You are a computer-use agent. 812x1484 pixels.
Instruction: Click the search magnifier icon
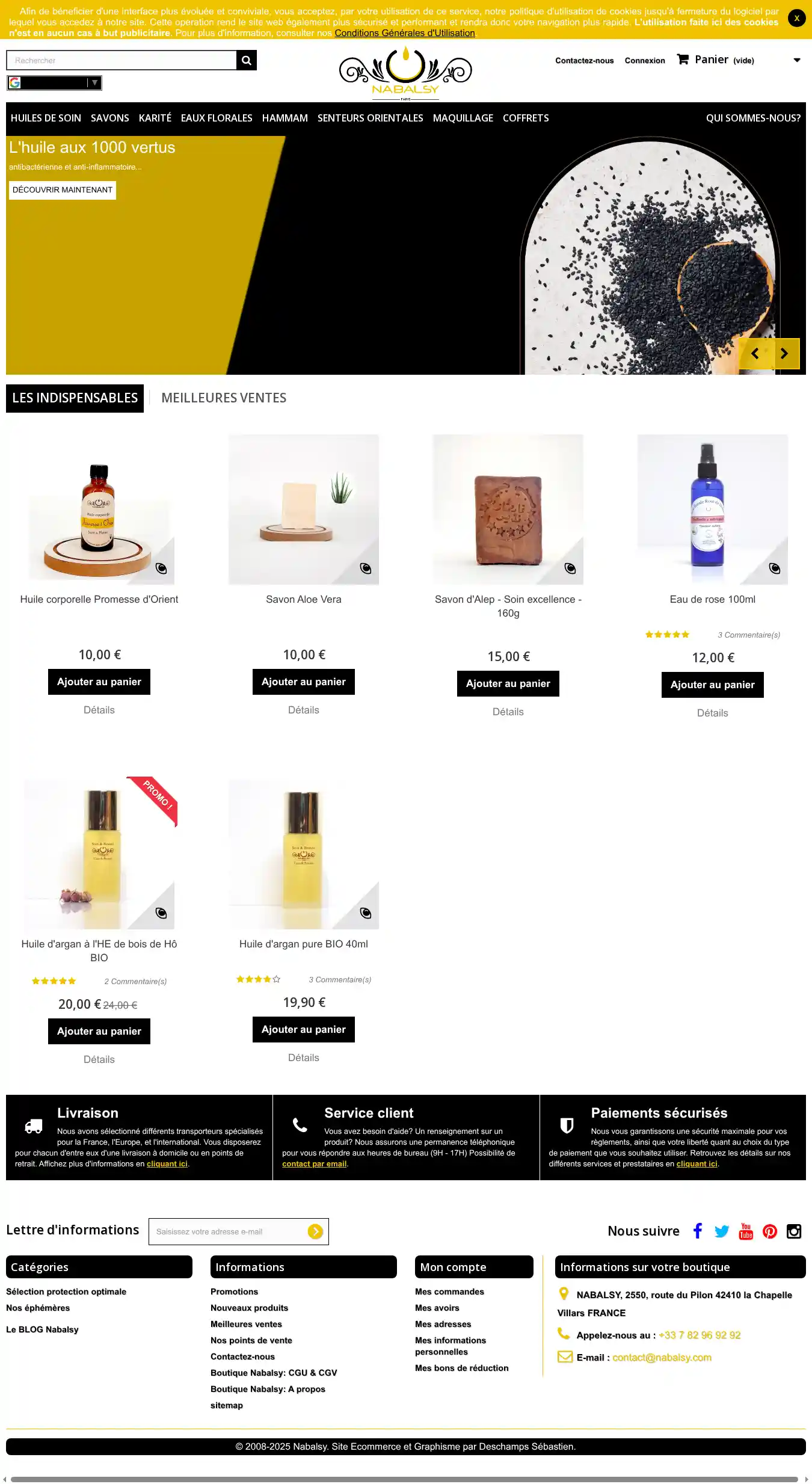pos(246,60)
